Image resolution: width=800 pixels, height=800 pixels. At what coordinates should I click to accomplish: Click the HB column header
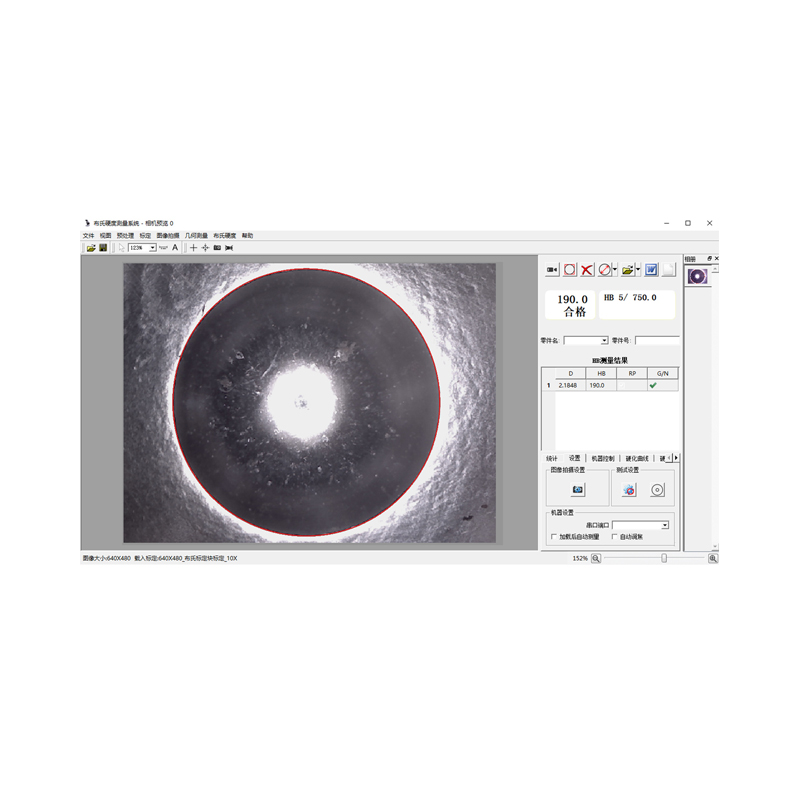602,374
